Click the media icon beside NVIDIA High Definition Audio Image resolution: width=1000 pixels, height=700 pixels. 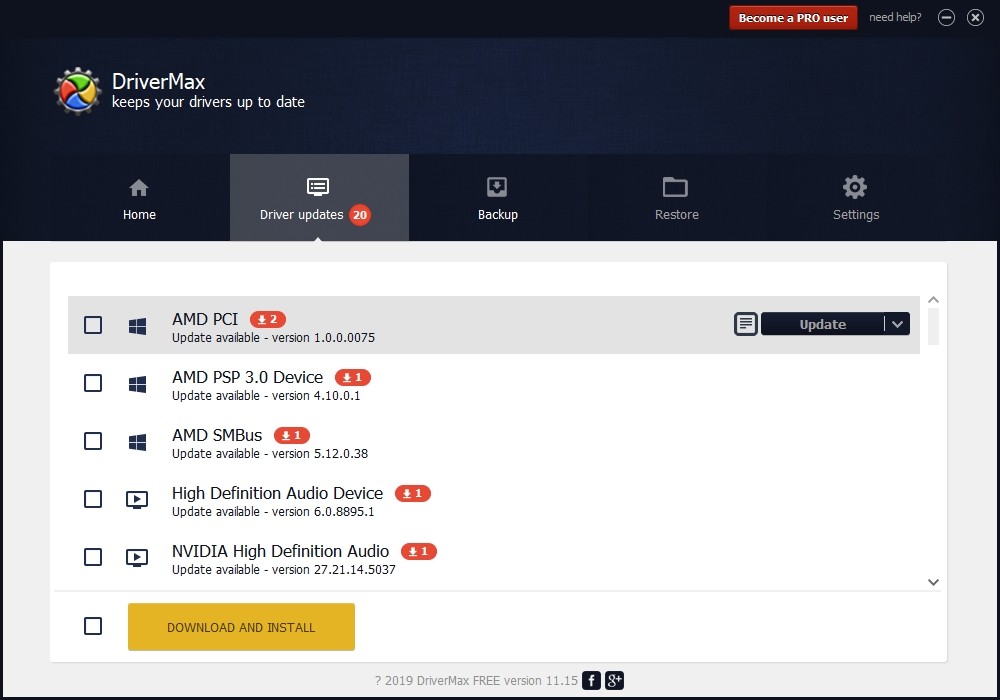click(x=137, y=558)
